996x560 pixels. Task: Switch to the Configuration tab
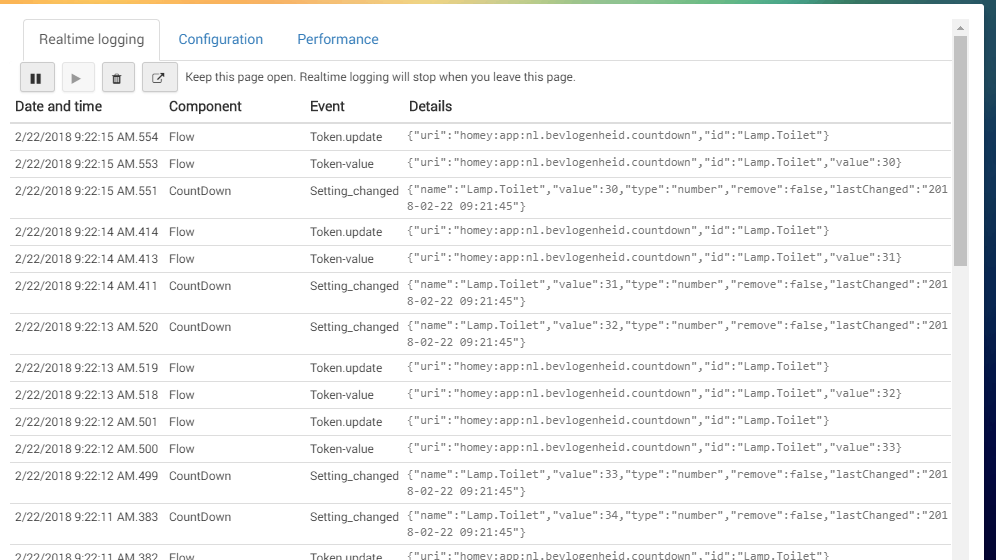(220, 40)
